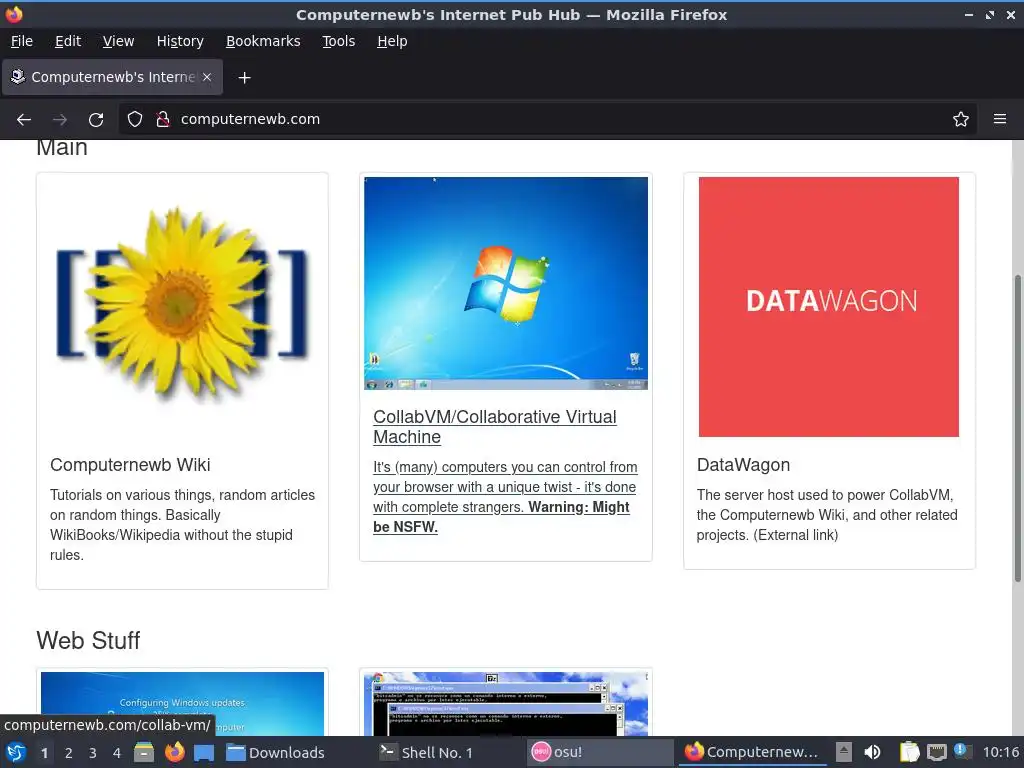Click the 10:16 panel clock
Viewport: 1024px width, 768px height.
tap(1000, 752)
